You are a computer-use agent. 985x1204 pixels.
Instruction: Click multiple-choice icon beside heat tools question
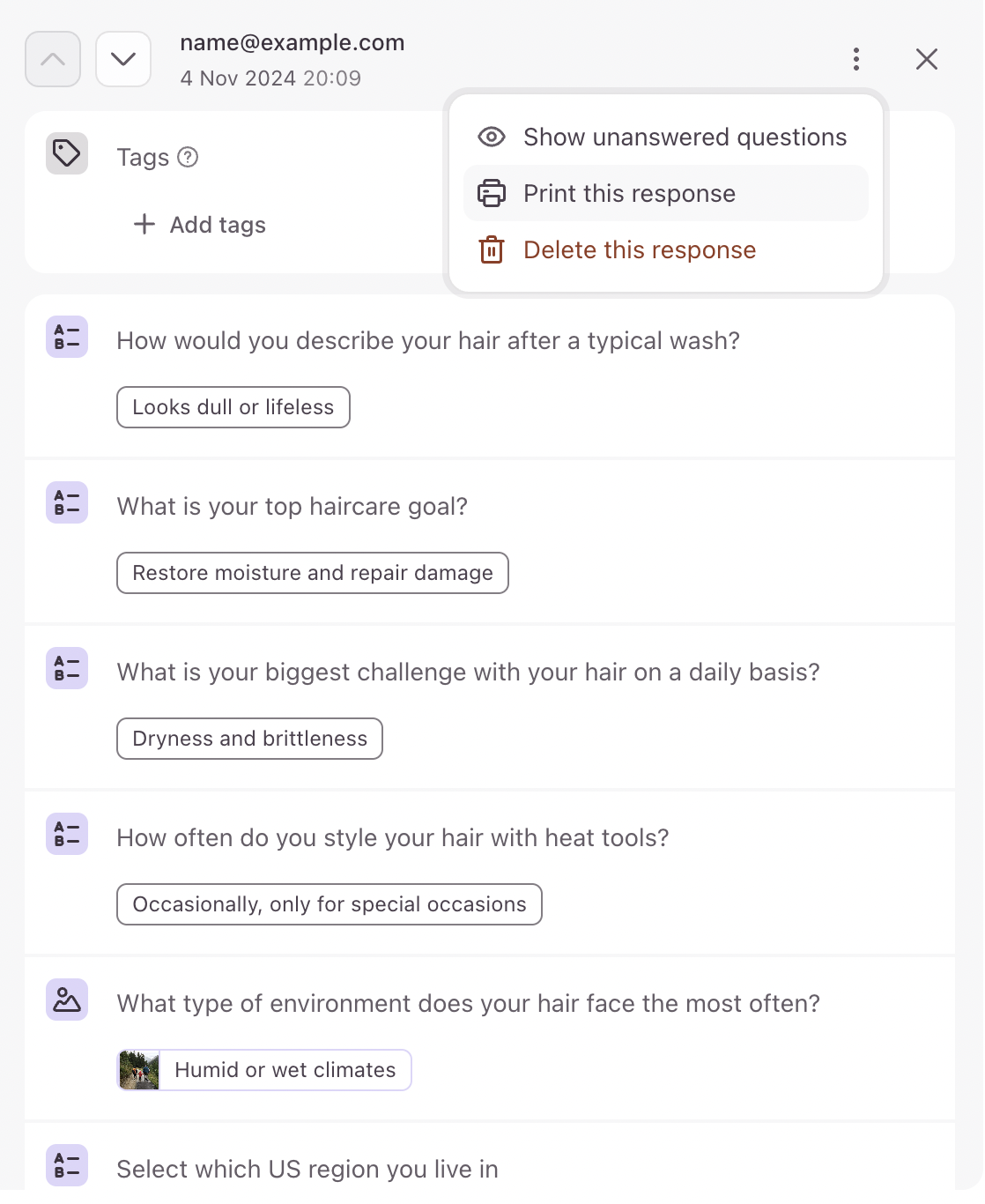coord(67,834)
